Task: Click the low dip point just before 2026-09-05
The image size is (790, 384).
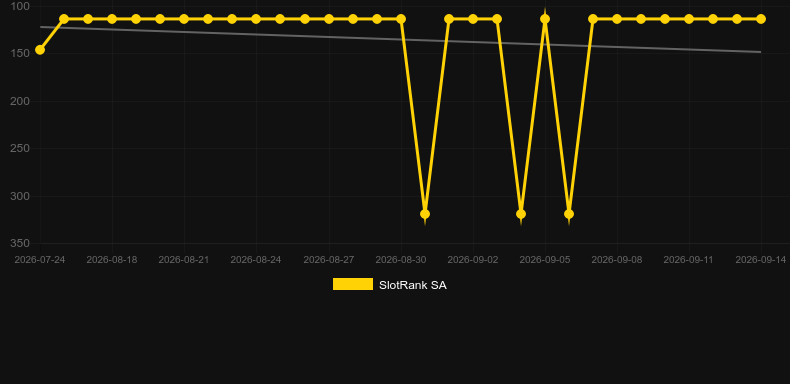Action: tap(521, 214)
